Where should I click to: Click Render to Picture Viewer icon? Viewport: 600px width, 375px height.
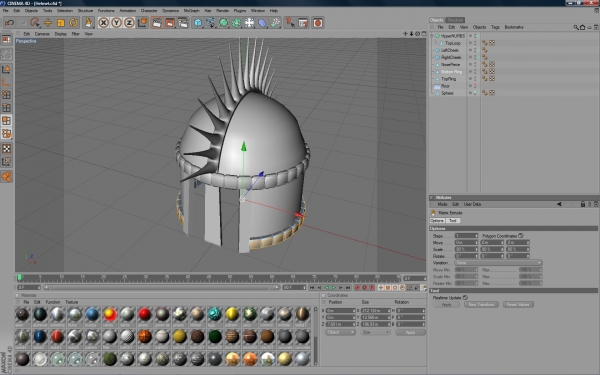tap(170, 23)
